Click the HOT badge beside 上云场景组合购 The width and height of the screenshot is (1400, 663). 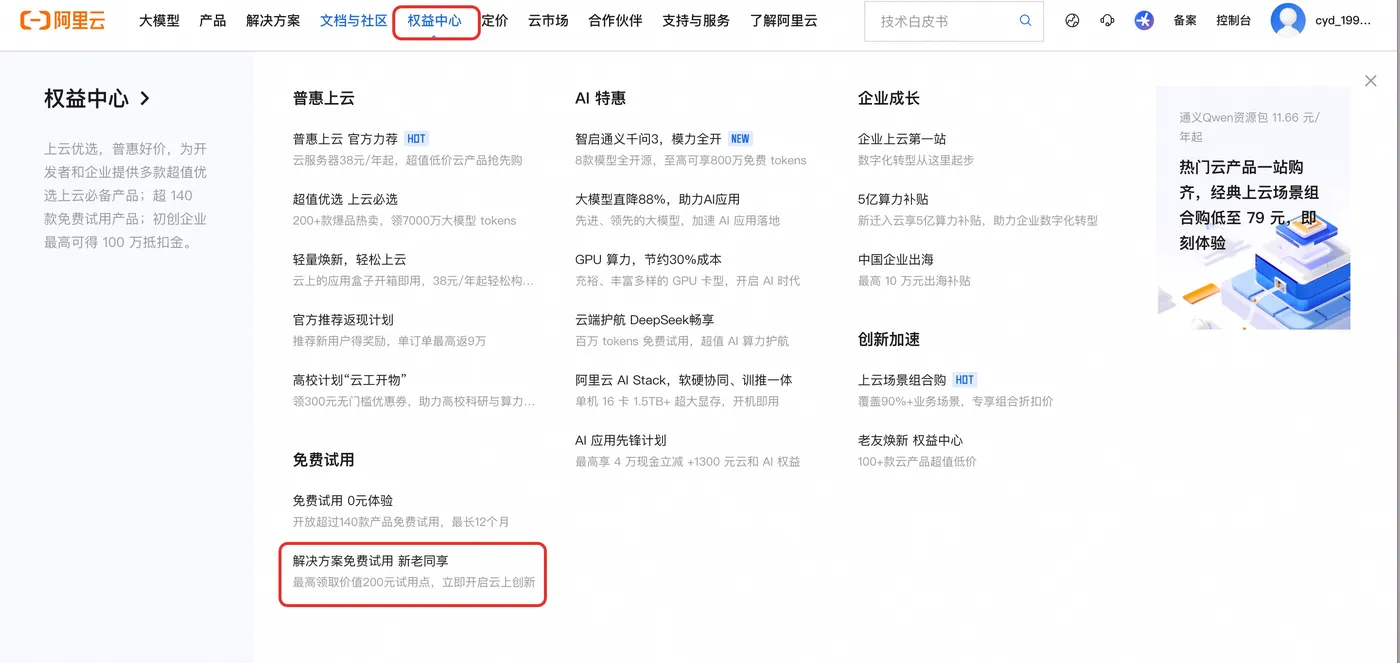964,380
